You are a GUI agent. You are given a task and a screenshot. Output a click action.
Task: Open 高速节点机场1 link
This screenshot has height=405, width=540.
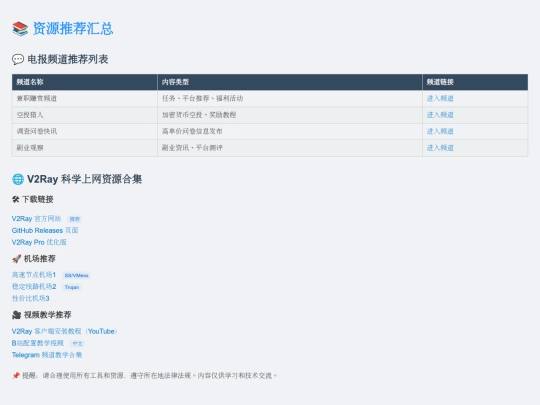pos(34,274)
